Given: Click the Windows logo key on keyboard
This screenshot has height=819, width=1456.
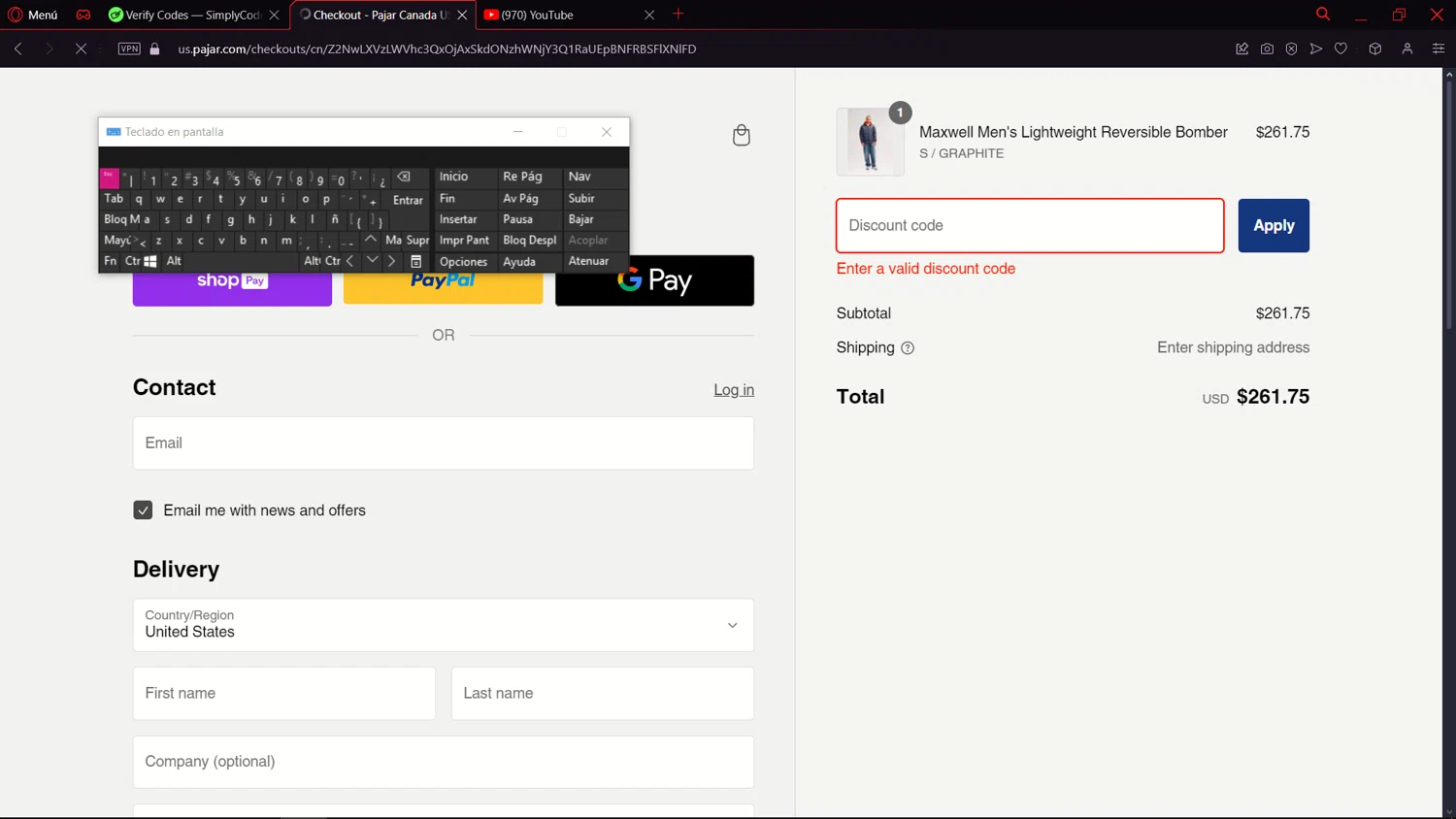Looking at the screenshot, I should pyautogui.click(x=150, y=261).
